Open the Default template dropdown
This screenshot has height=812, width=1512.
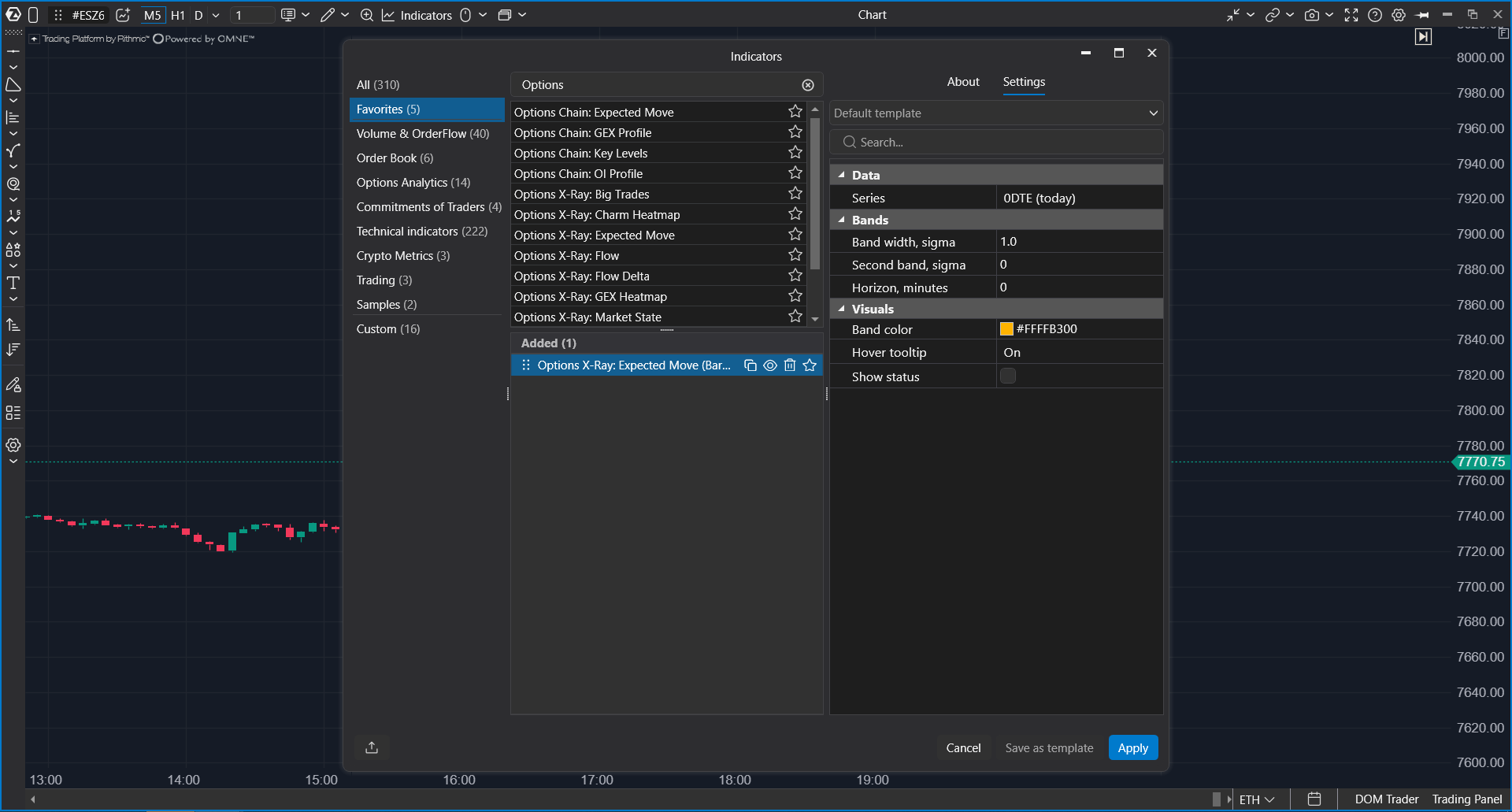996,113
